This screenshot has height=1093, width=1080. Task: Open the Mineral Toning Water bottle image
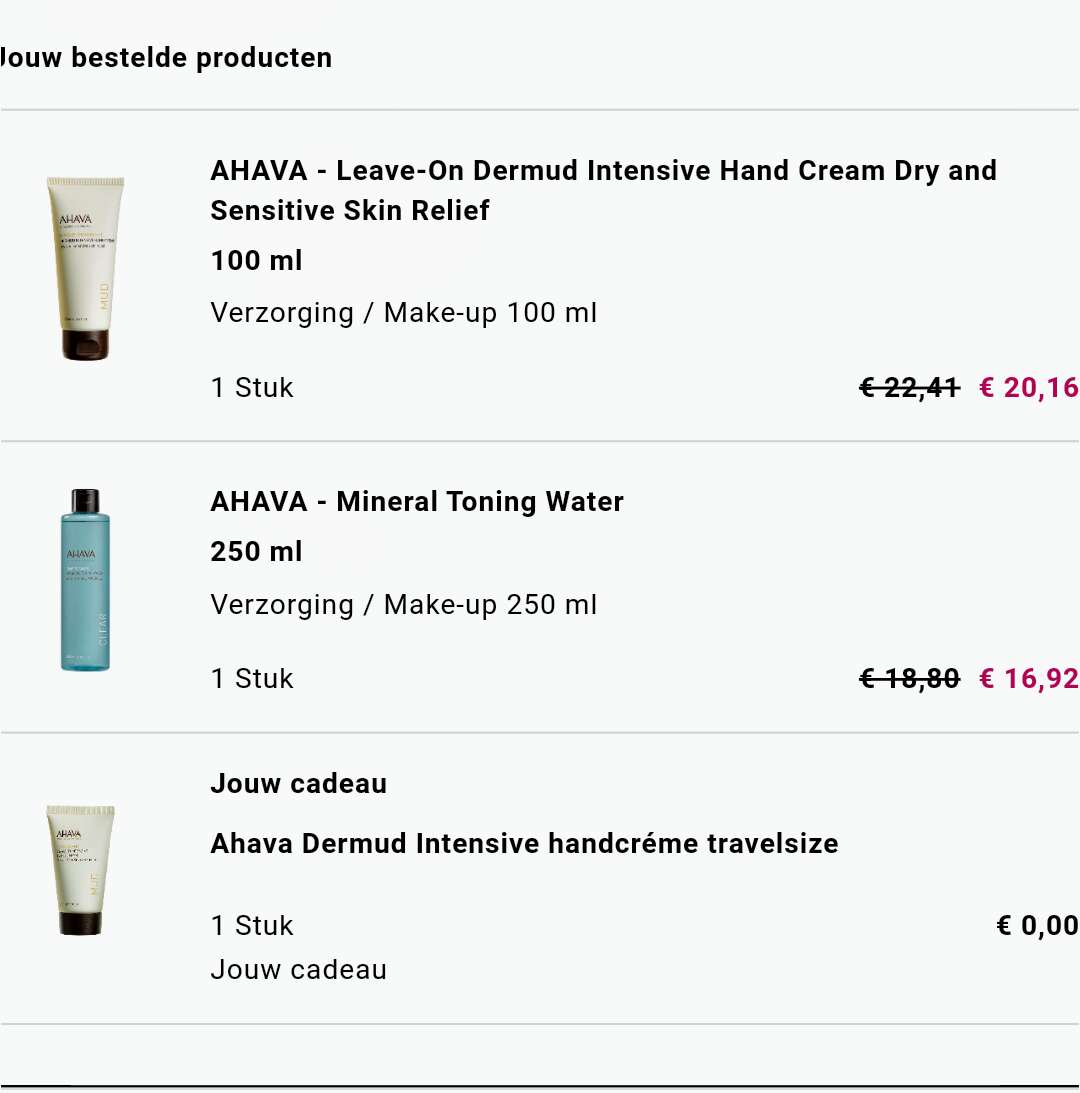[x=85, y=579]
